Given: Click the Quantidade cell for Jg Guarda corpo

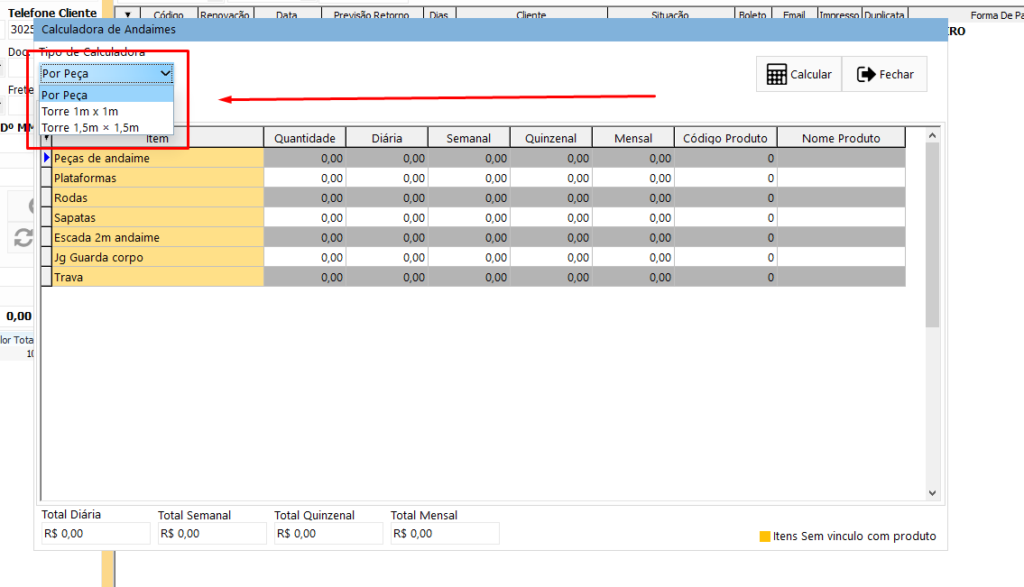Looking at the screenshot, I should coord(305,257).
